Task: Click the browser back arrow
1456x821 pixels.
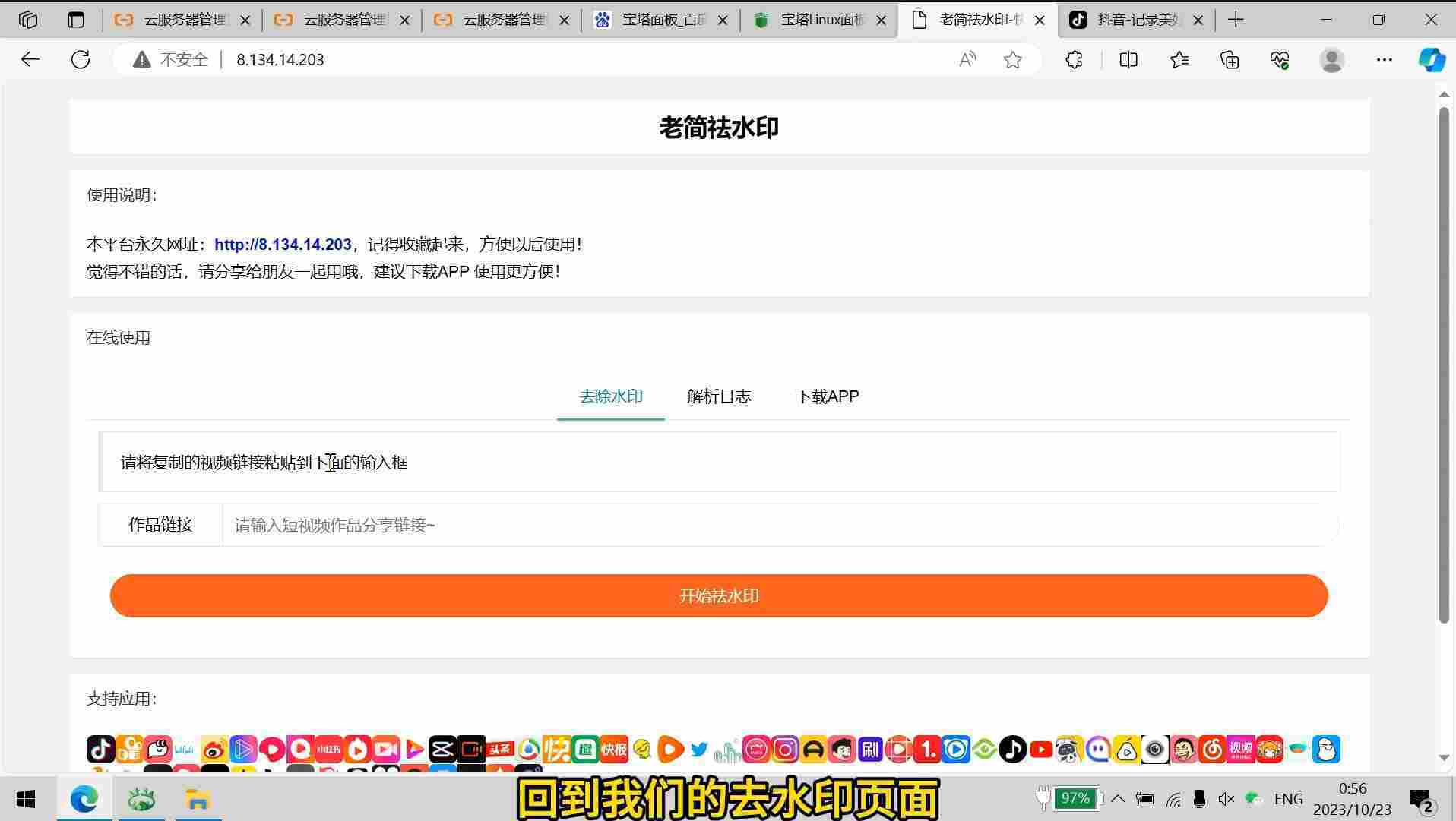Action: point(30,59)
